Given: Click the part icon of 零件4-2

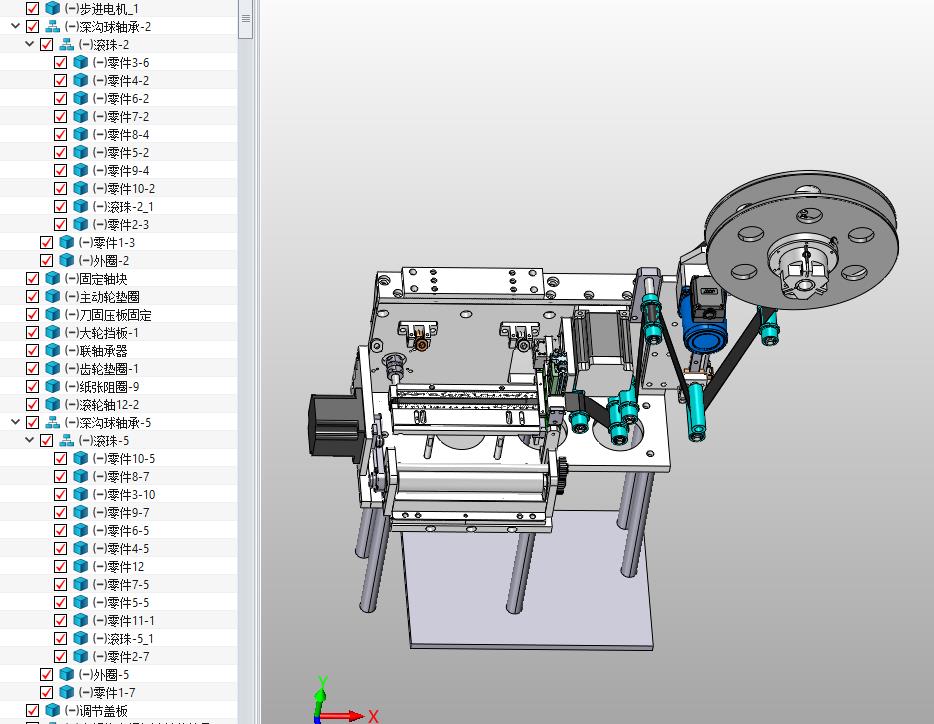Looking at the screenshot, I should (80, 80).
